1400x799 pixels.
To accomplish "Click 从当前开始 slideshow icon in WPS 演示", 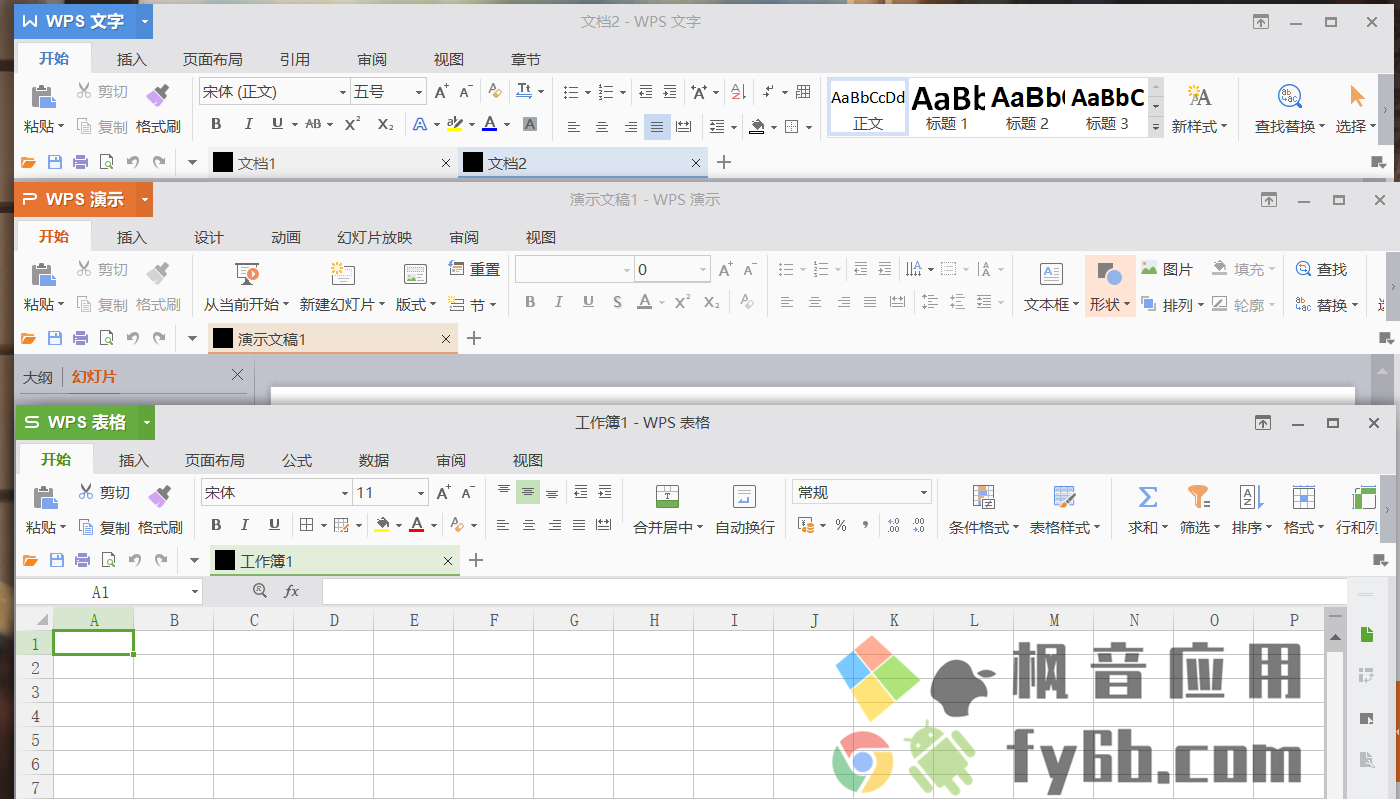I will pos(247,273).
